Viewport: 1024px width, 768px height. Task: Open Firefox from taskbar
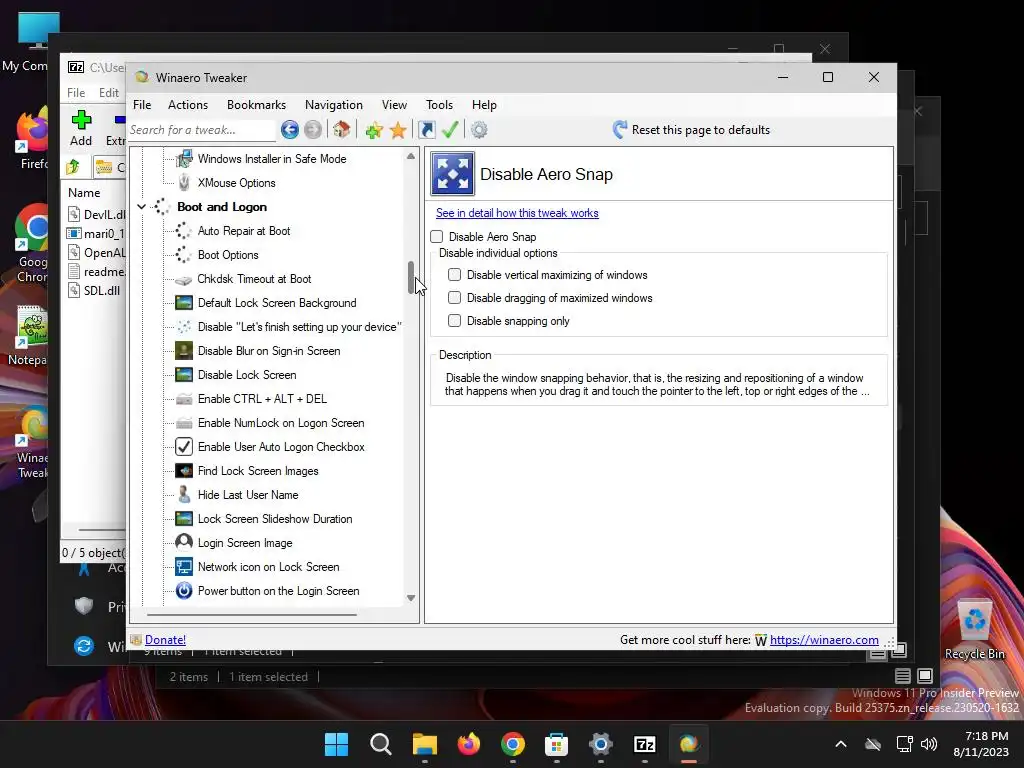tap(468, 744)
